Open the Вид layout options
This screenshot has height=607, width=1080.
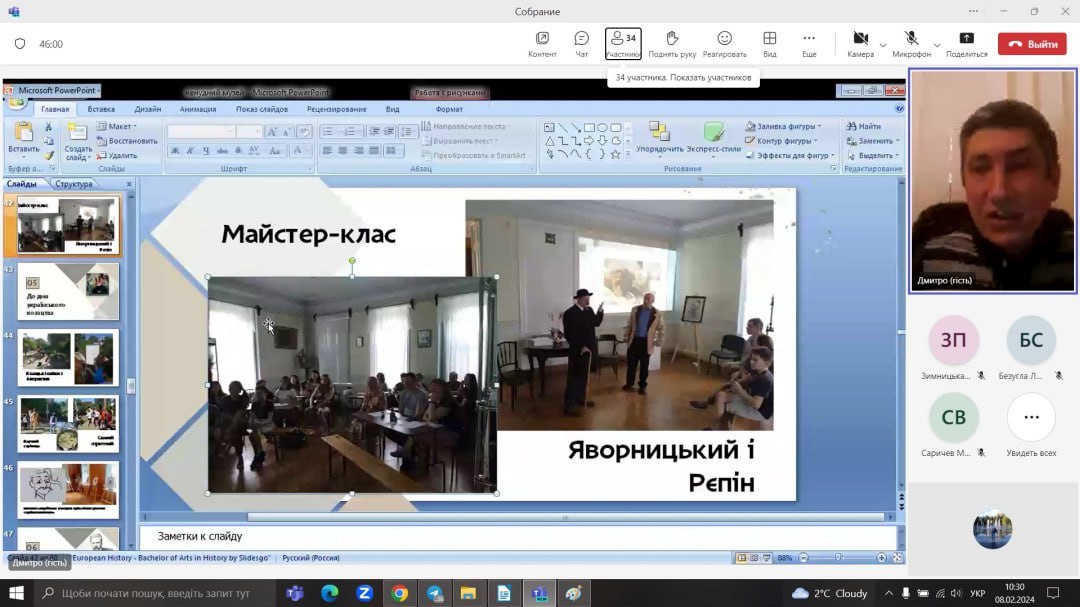[769, 44]
